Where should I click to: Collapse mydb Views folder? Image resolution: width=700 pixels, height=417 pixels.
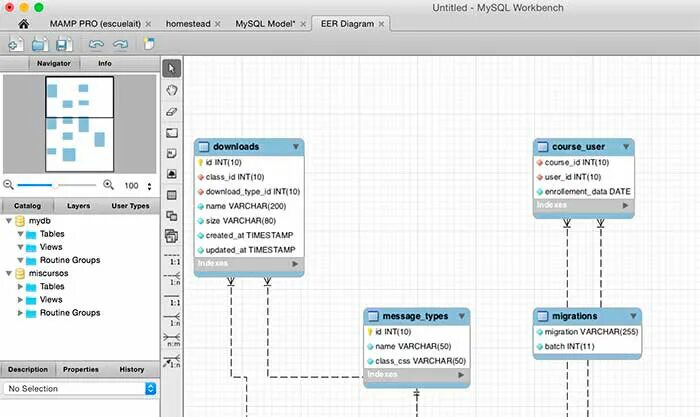click(20, 247)
